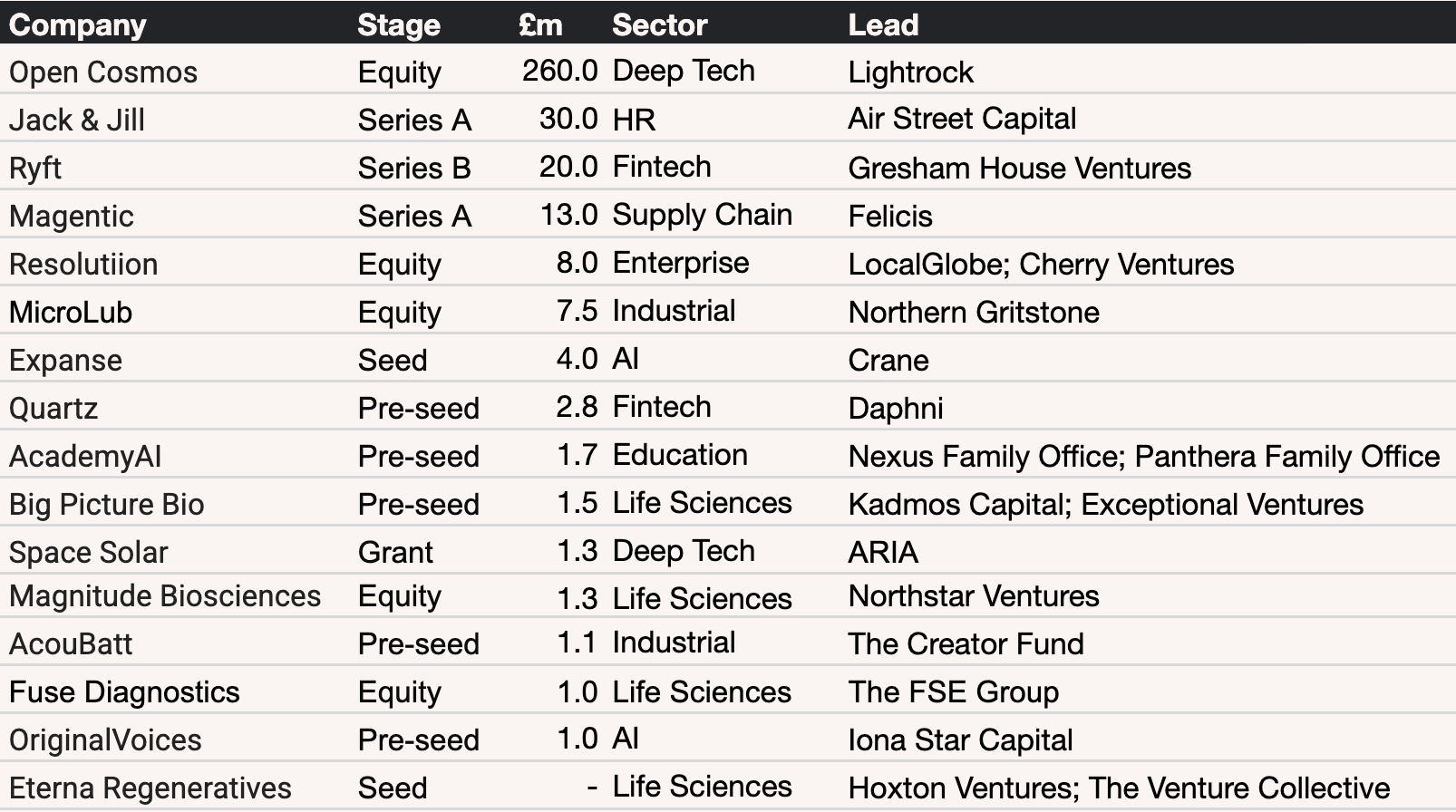Click the AcademyAI company name

click(x=85, y=457)
